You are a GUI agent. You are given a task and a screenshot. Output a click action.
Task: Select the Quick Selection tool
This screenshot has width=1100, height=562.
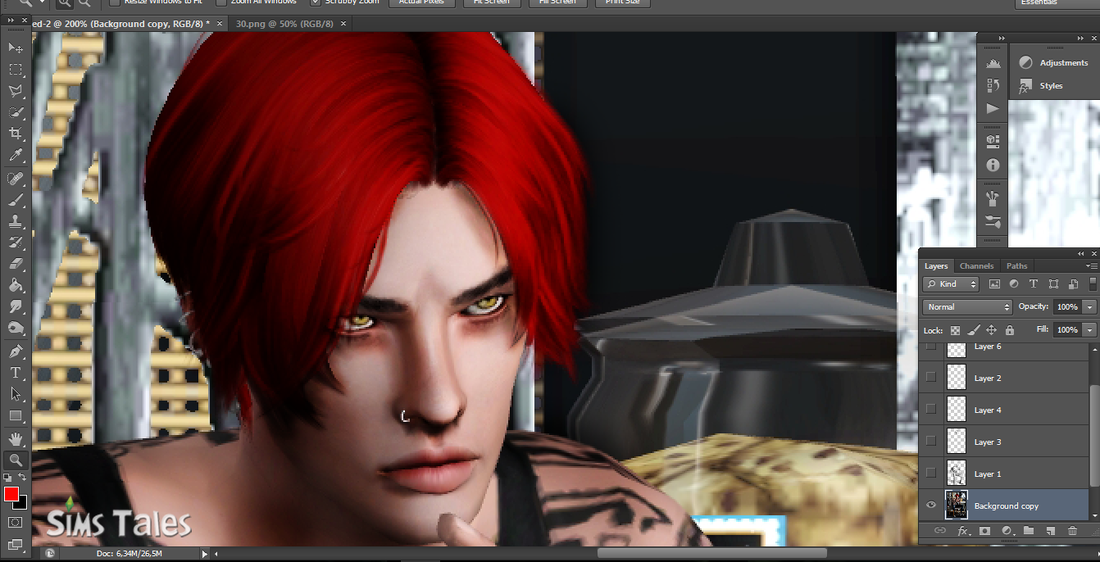[x=15, y=112]
